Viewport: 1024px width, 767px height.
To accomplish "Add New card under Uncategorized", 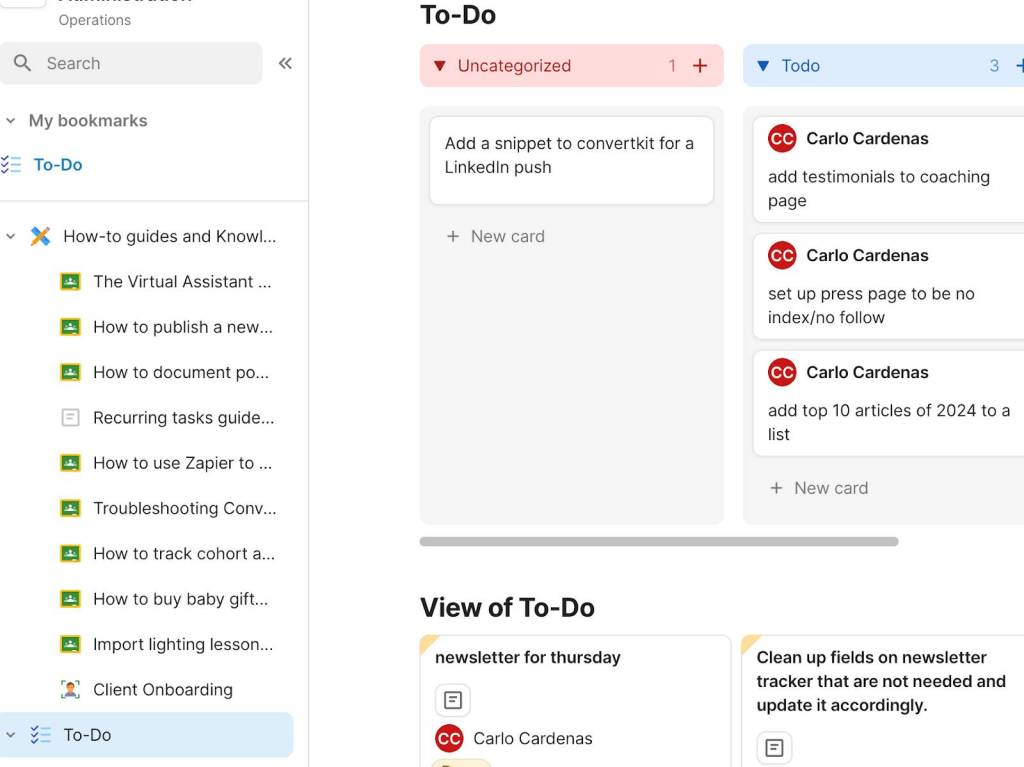I will 496,236.
